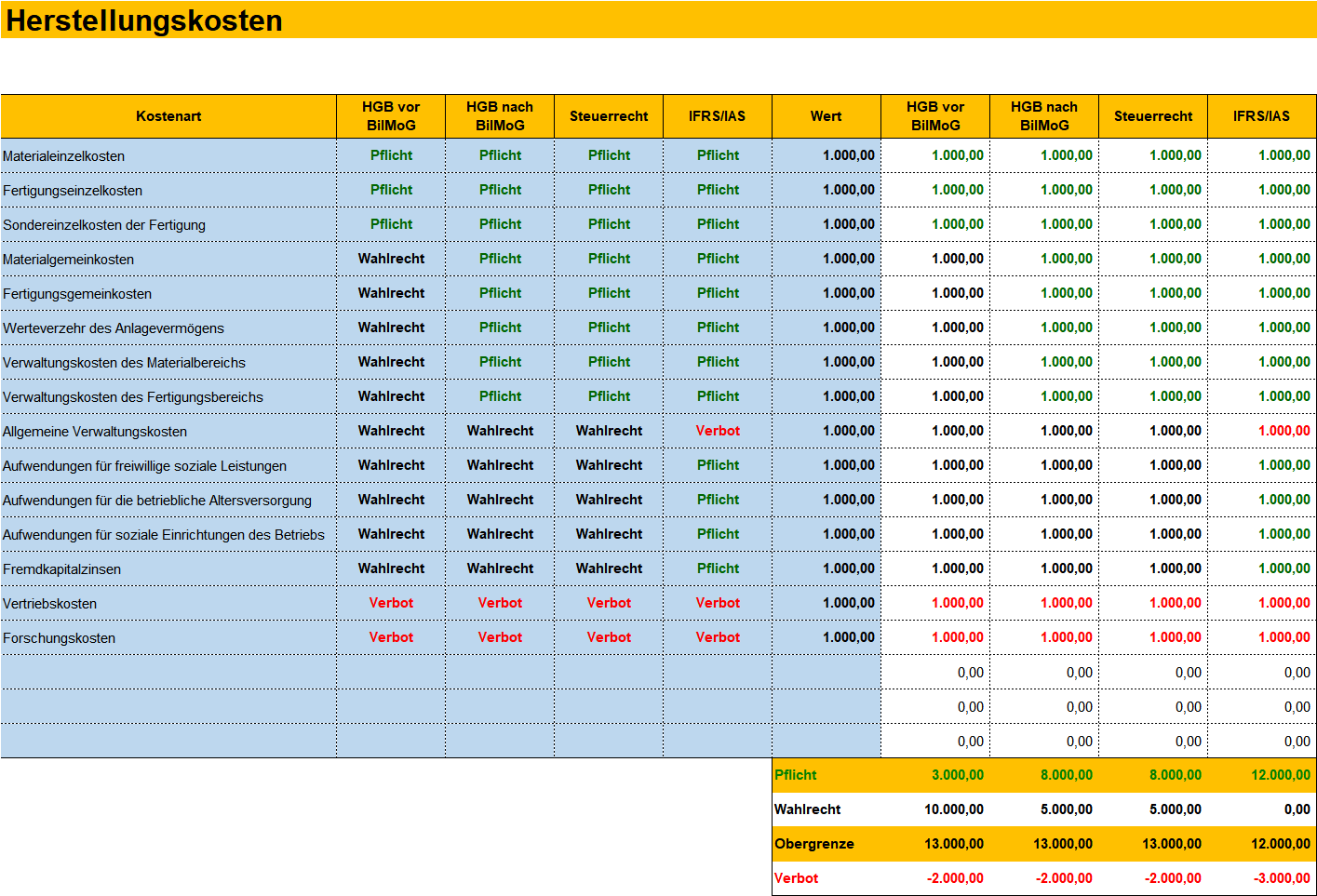Click the 10.000,00 Wahlrecht total
This screenshot has width=1317, height=896.
click(x=954, y=809)
